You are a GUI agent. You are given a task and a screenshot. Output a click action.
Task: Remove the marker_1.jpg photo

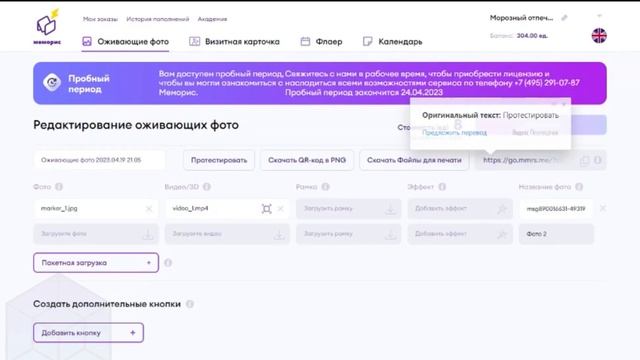[149, 209]
